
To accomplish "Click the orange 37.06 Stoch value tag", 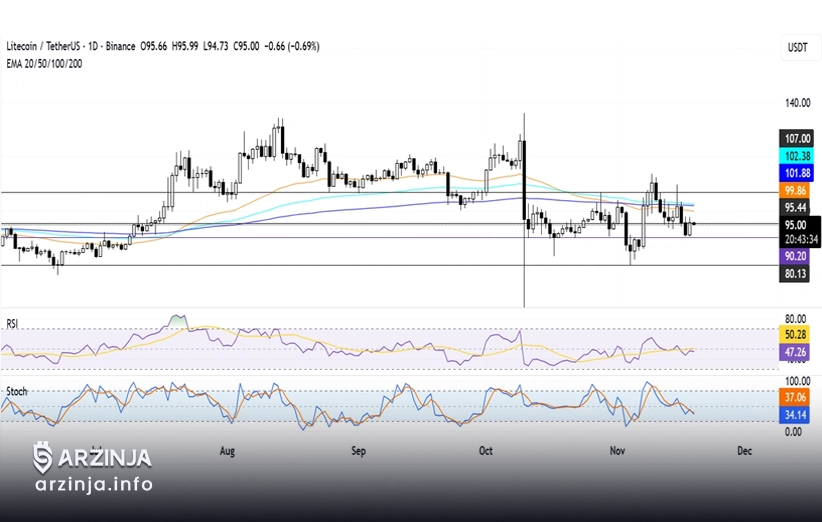I will click(x=797, y=396).
